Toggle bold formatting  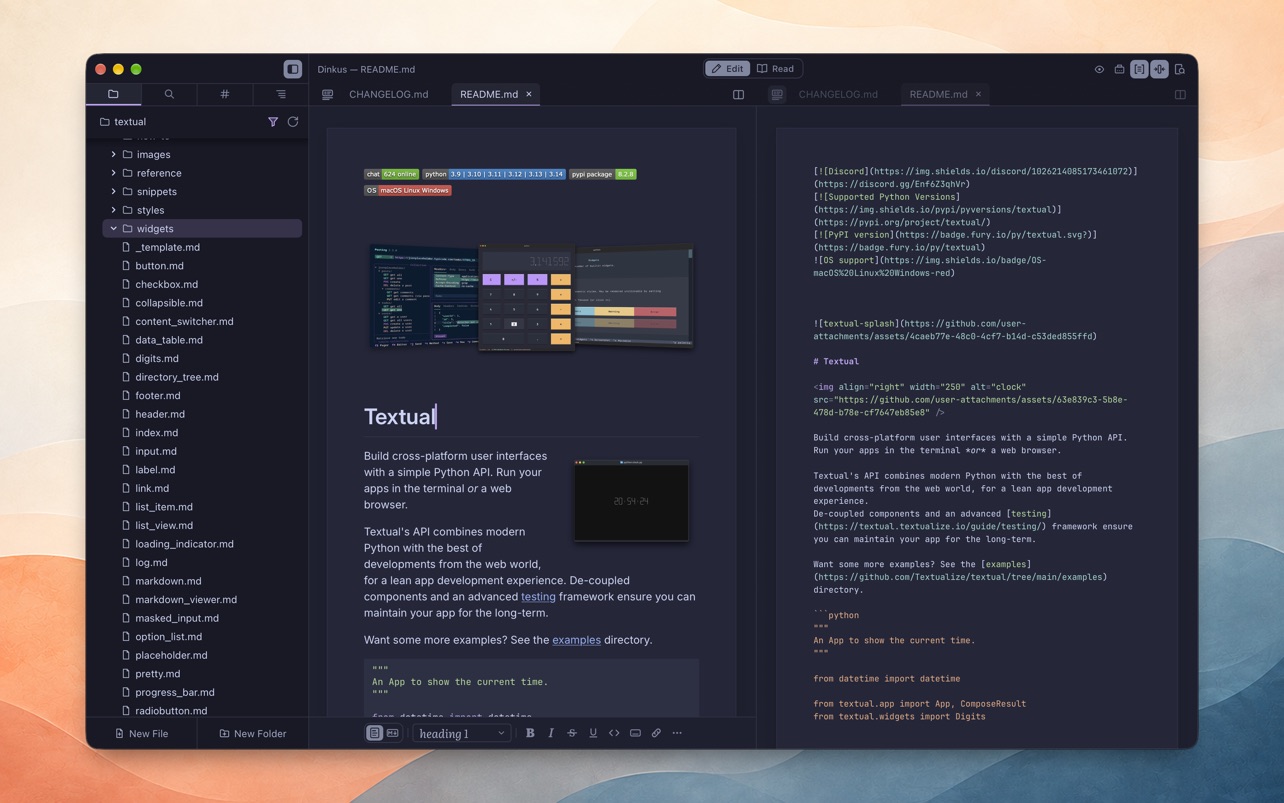click(530, 733)
